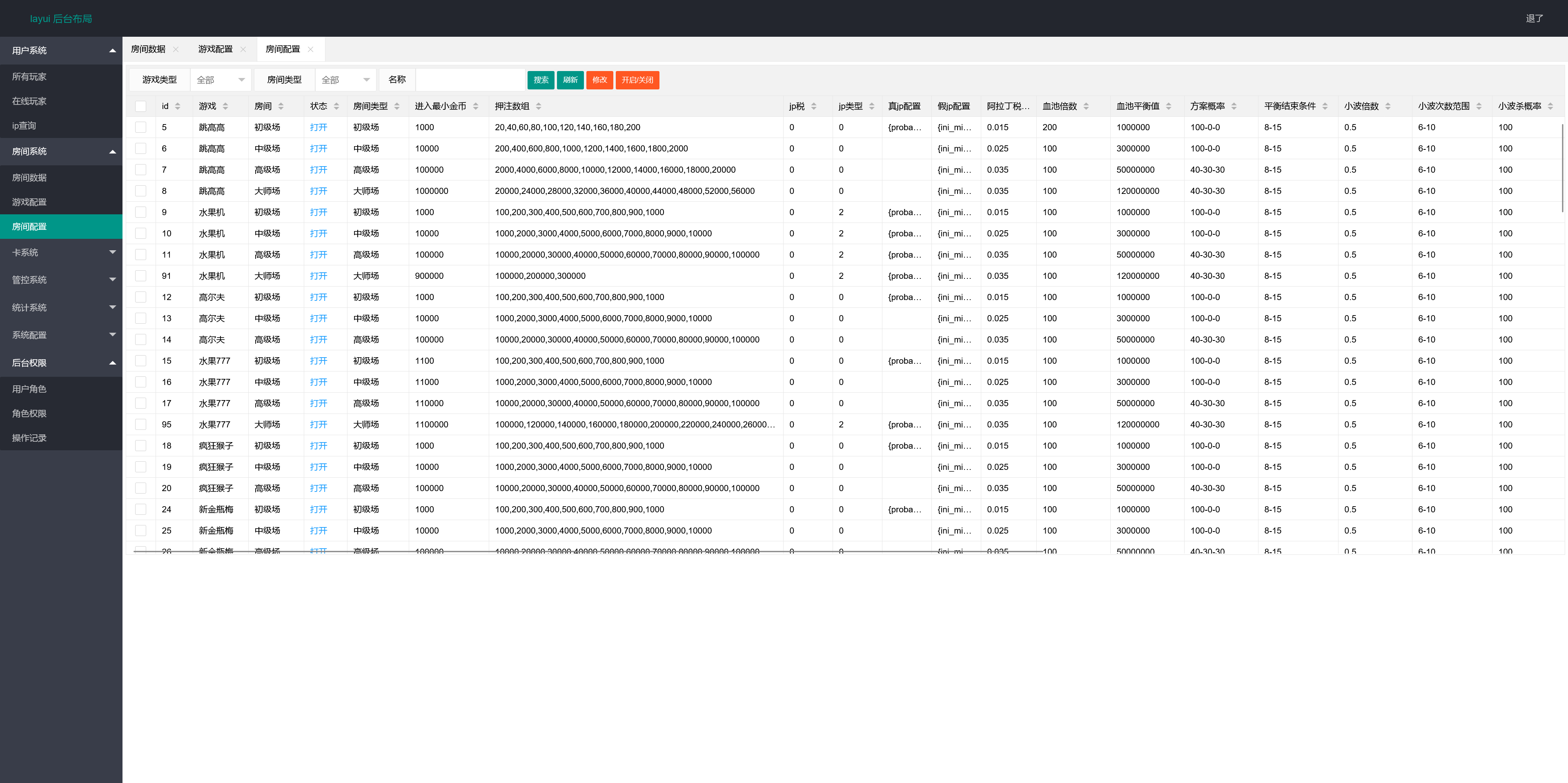The width and height of the screenshot is (1568, 783).
Task: Focus the 名称 search input field
Action: click(x=470, y=80)
